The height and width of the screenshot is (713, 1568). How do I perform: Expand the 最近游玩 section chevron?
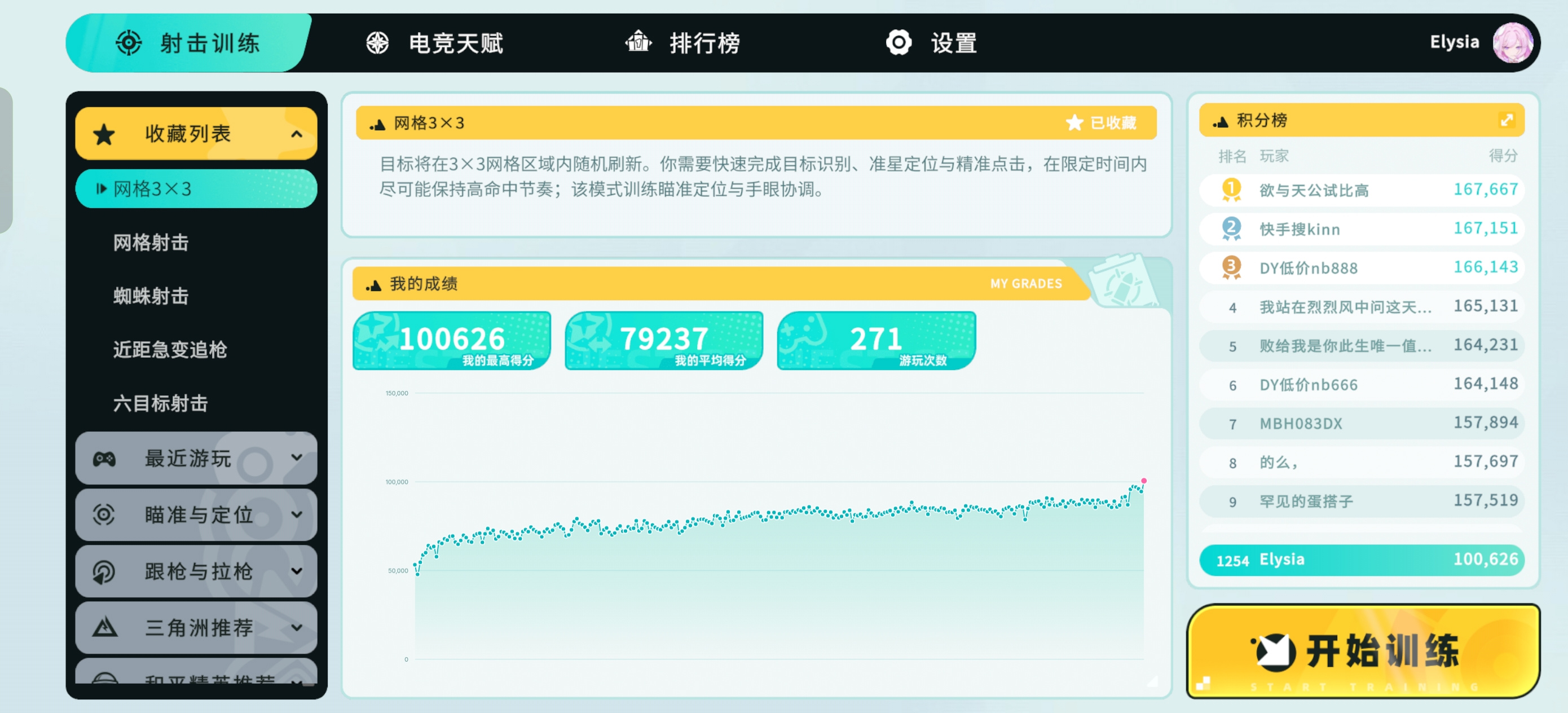click(x=297, y=457)
